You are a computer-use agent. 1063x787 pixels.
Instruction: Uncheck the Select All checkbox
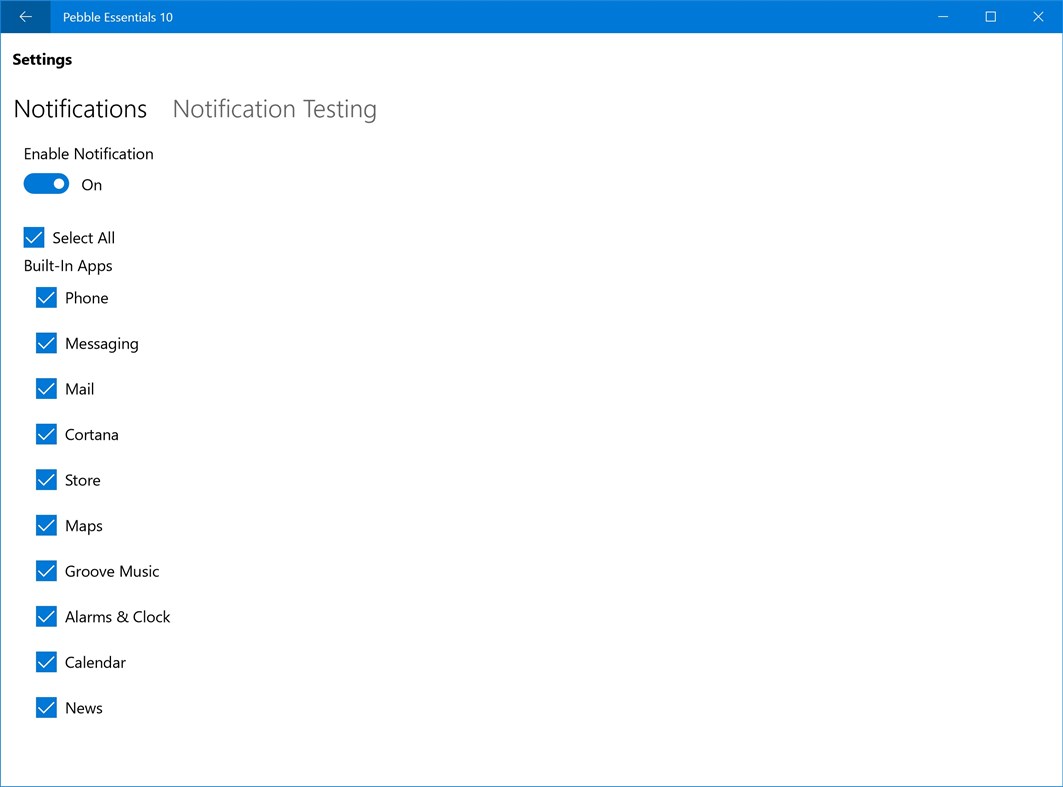33,237
